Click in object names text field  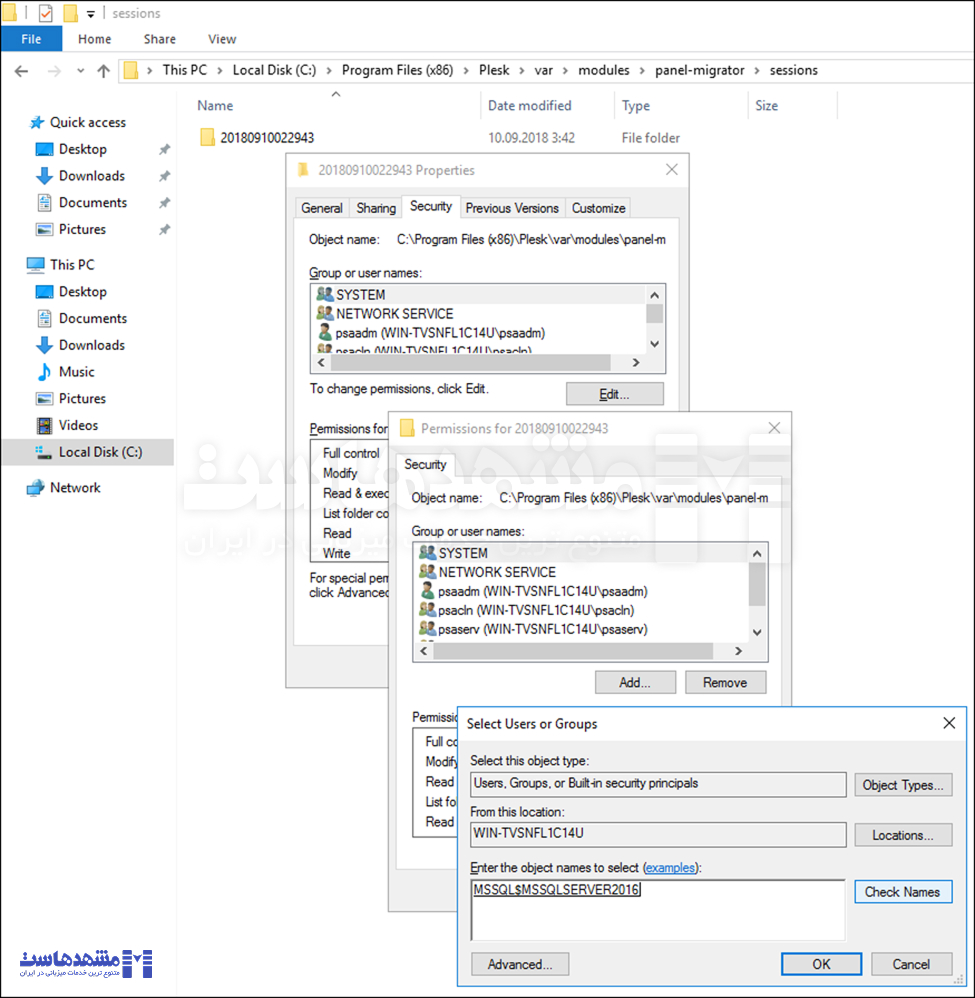click(658, 910)
